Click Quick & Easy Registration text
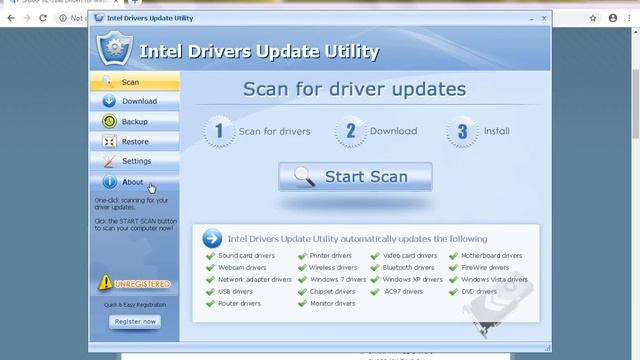Screen dimensions: 640x360 pos(135,305)
